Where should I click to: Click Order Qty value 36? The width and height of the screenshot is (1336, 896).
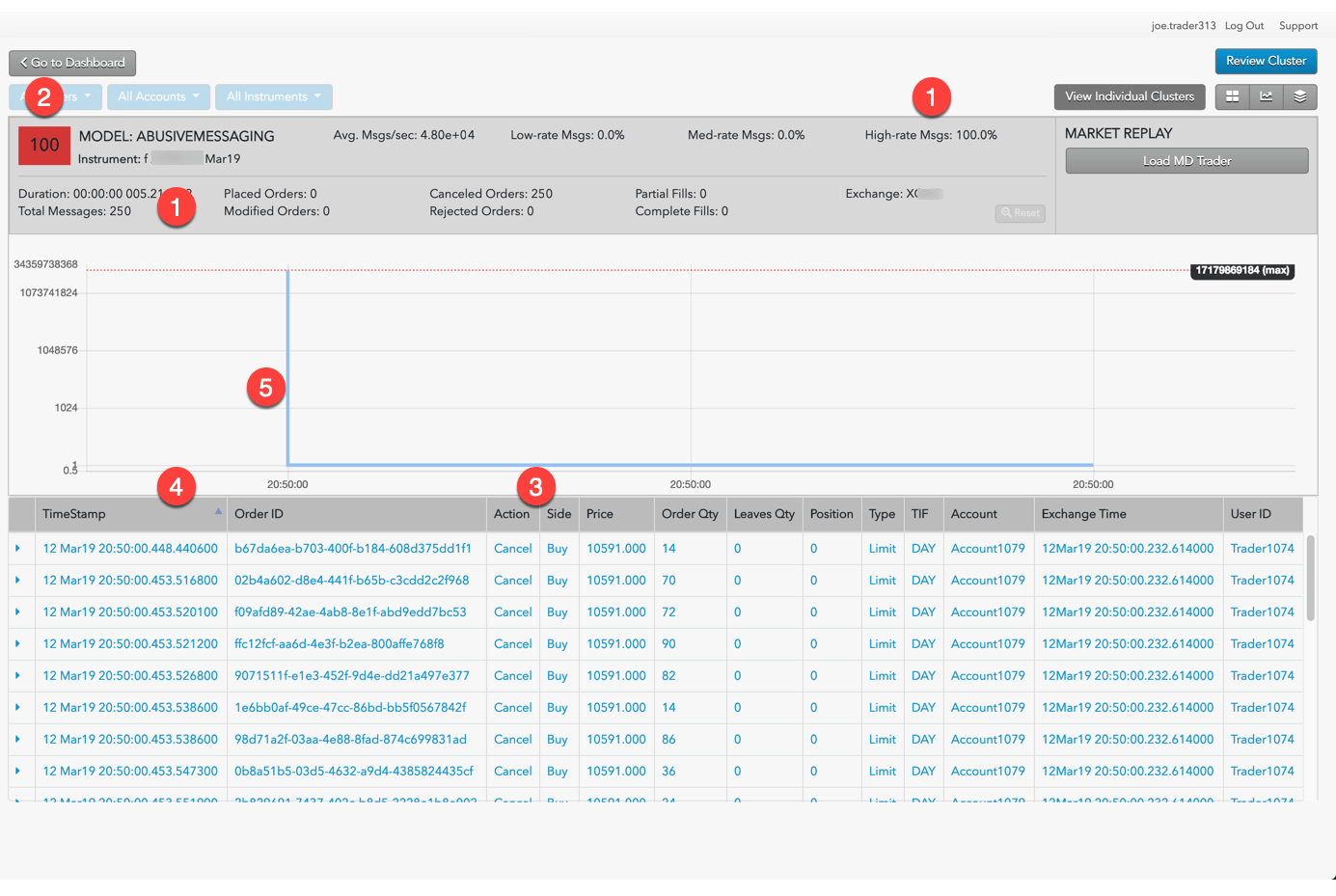668,771
